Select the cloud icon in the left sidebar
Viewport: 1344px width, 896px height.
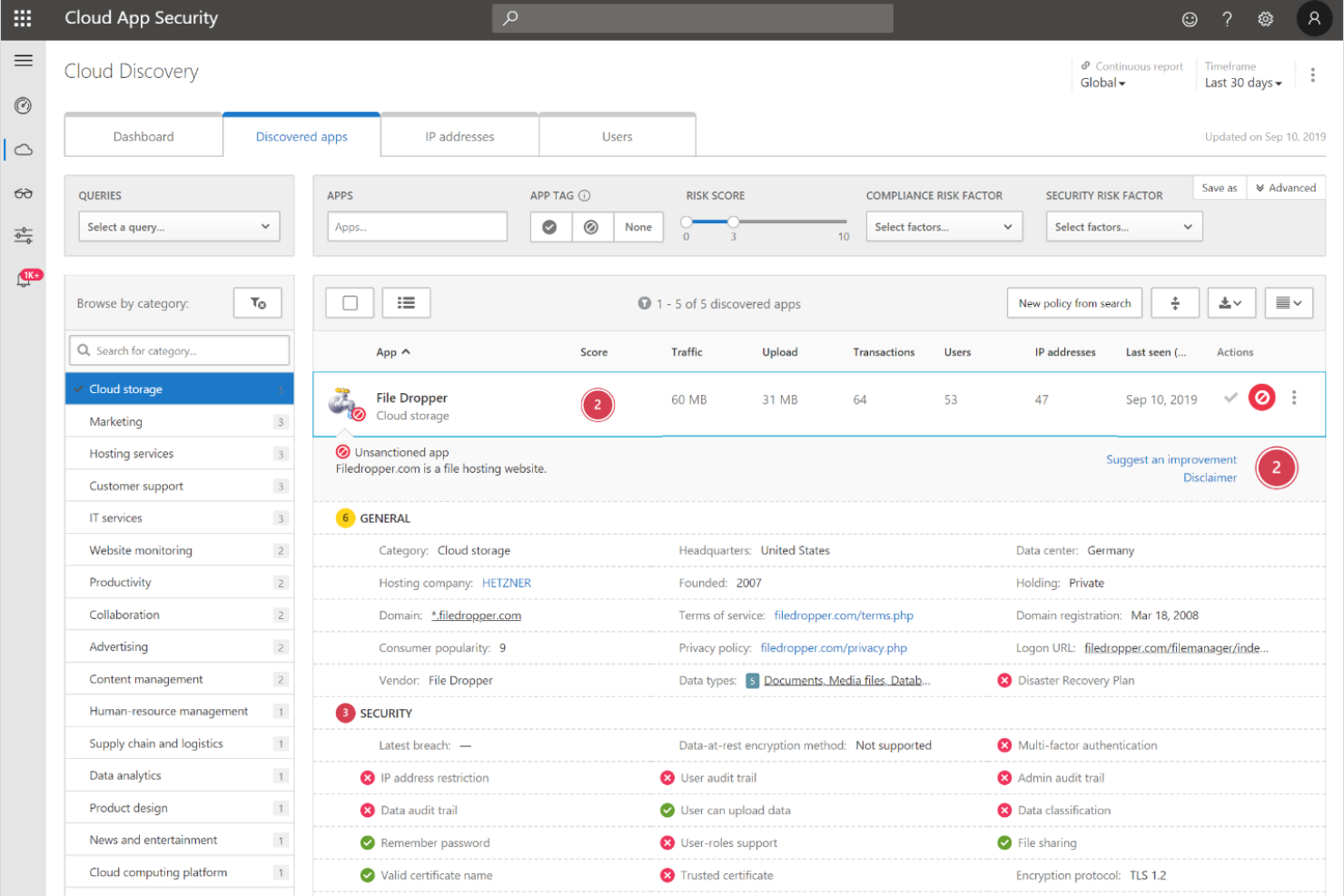(23, 149)
